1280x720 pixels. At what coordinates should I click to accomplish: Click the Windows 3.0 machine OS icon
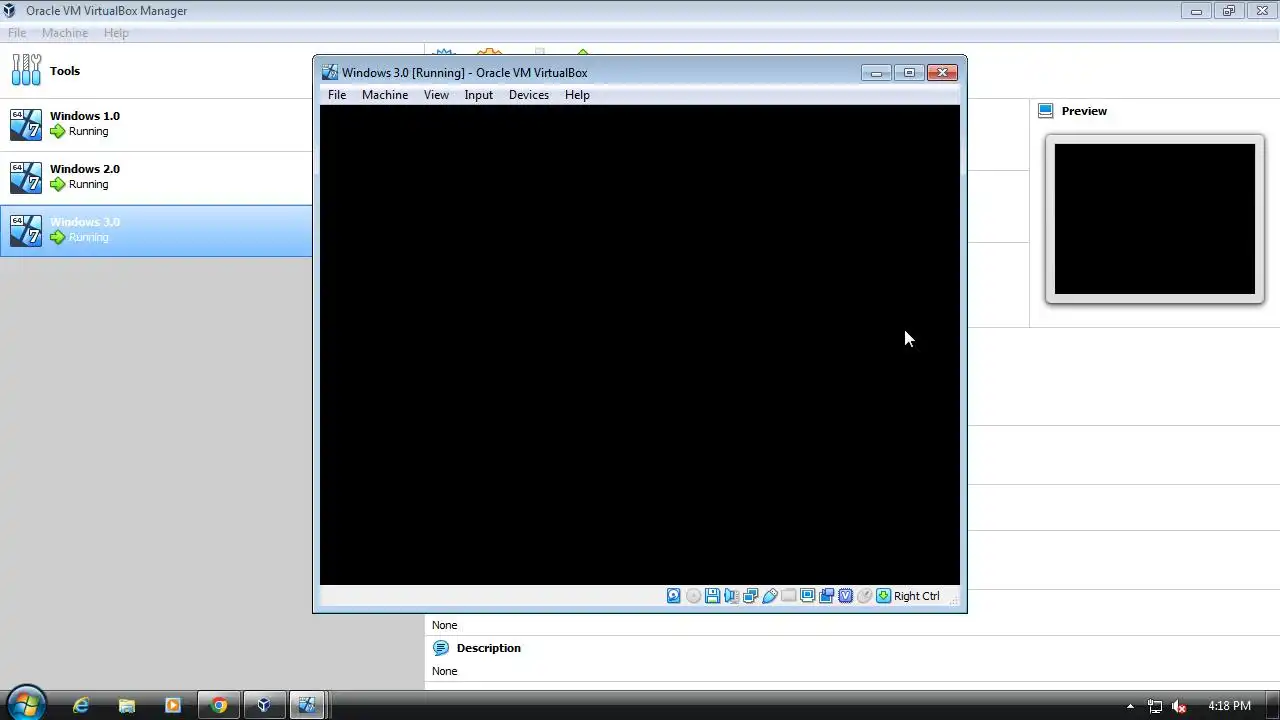[26, 231]
